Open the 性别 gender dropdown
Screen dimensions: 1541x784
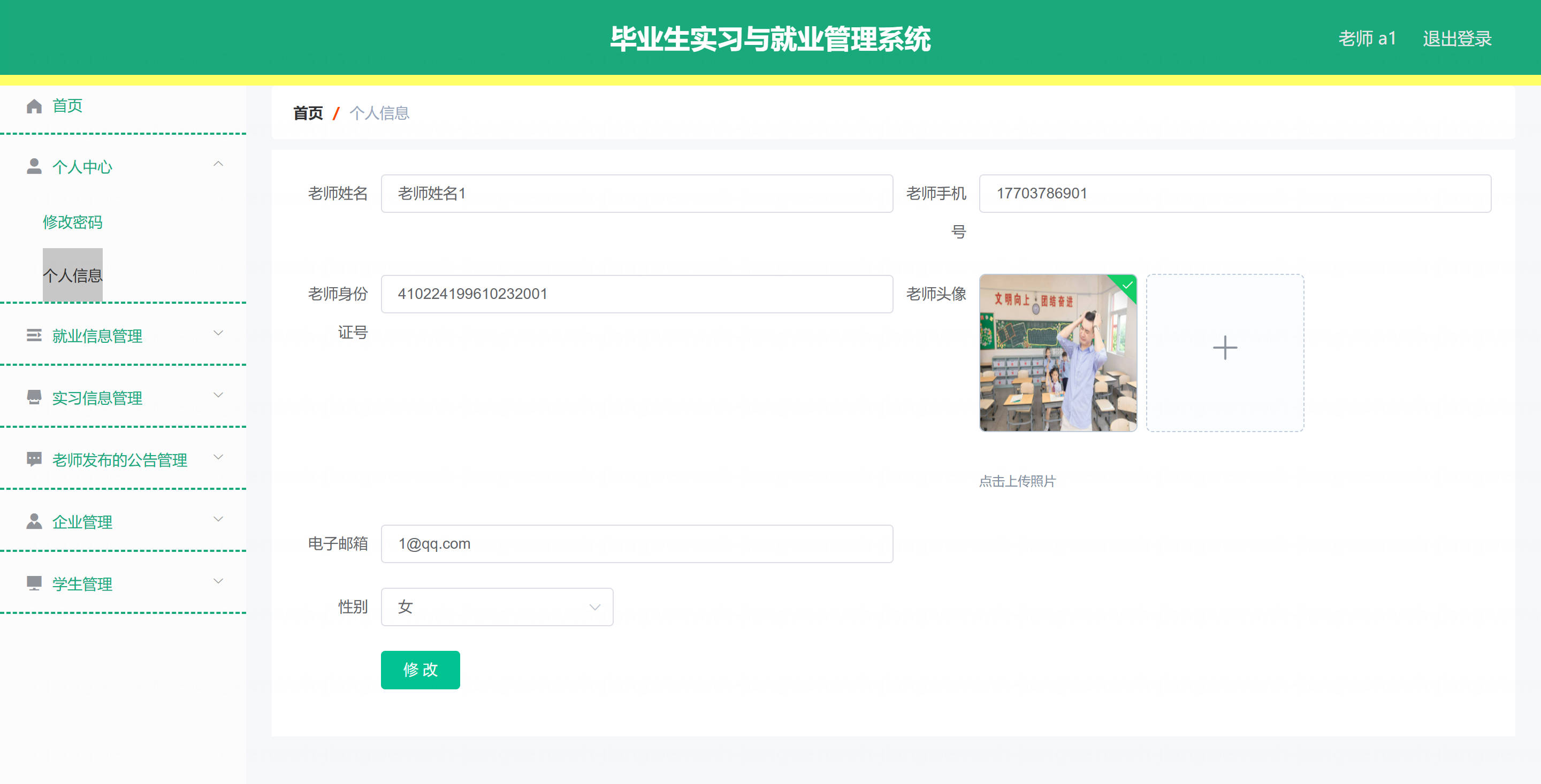click(497, 606)
